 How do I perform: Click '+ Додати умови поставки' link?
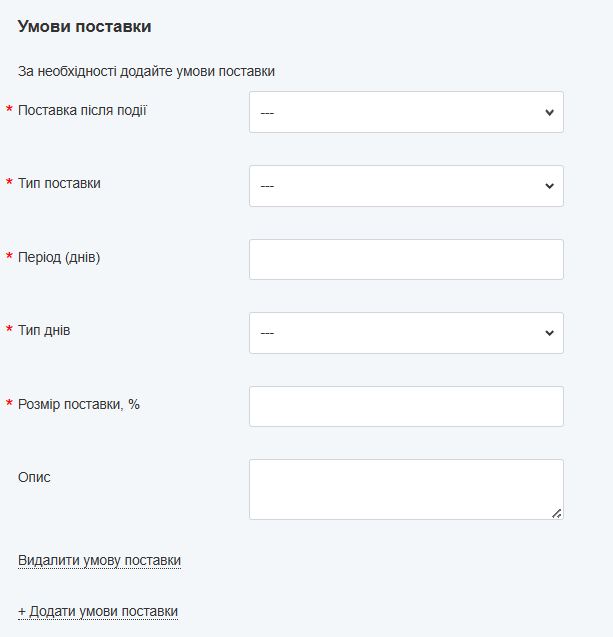[x=98, y=611]
